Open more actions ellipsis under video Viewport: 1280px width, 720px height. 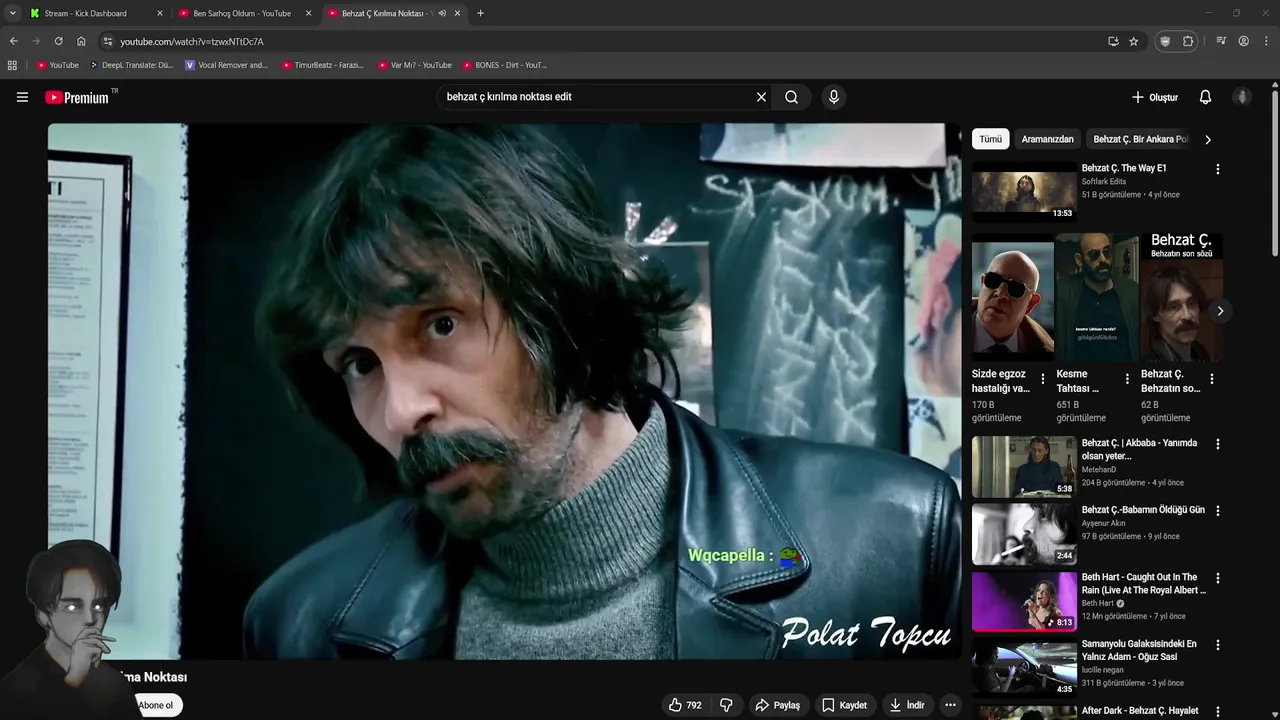[950, 705]
